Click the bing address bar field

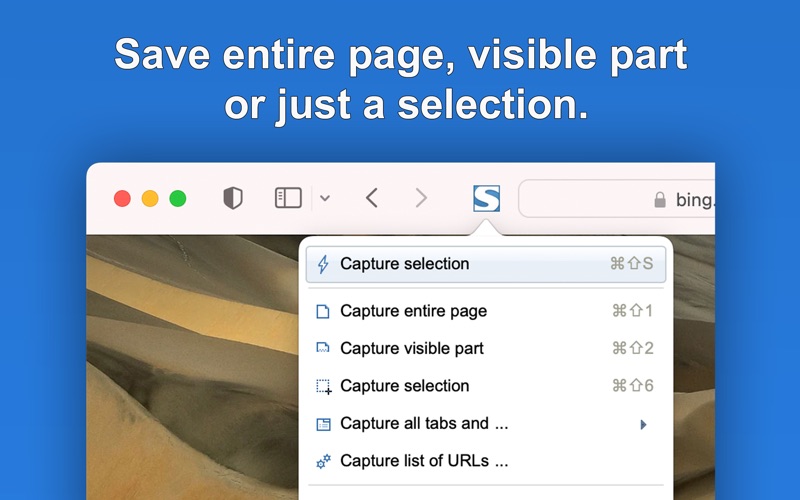616,198
